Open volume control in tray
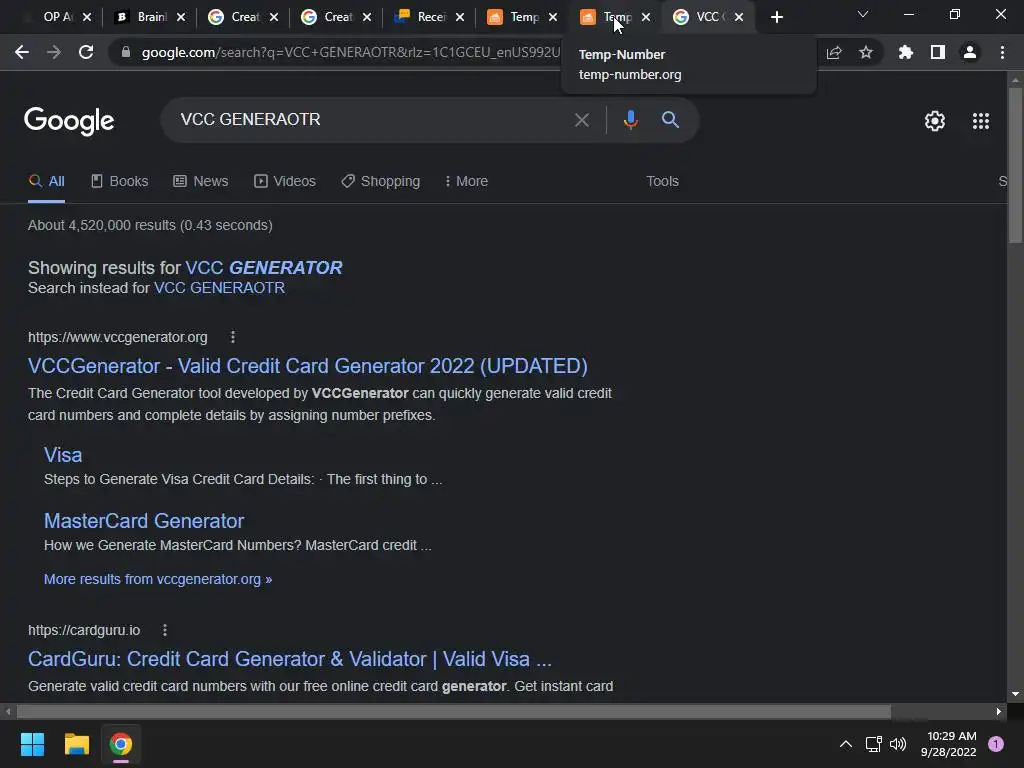 tap(898, 744)
